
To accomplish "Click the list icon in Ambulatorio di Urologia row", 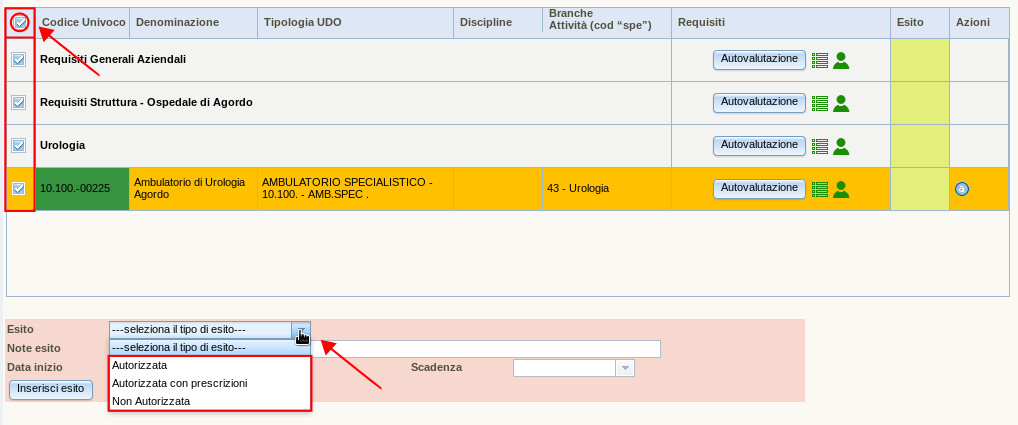I will tap(820, 188).
